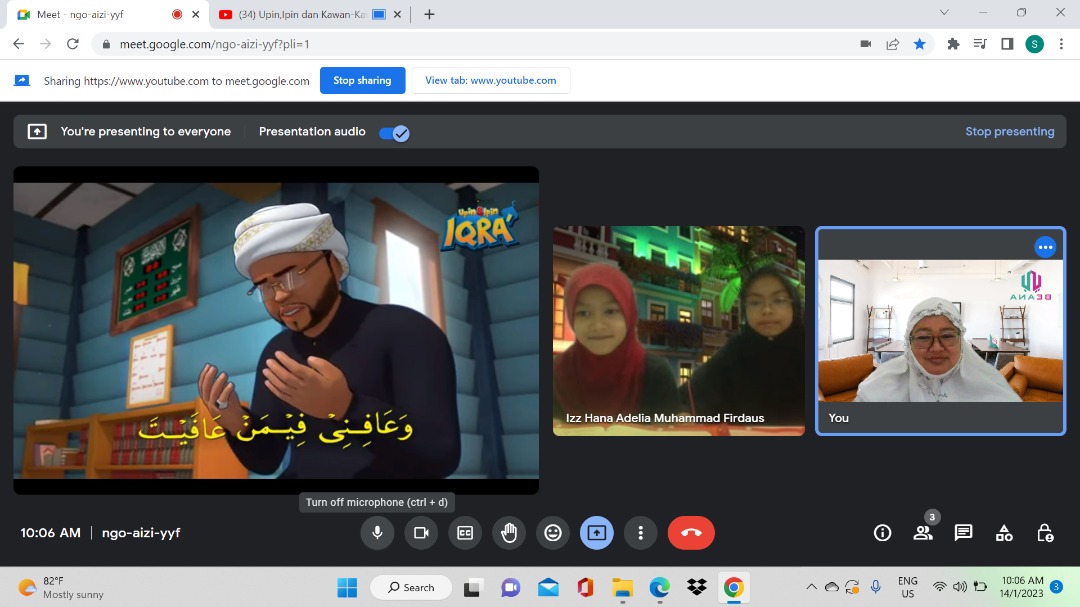Viewport: 1080px width, 607px height.
Task: Close the YouTube Upin Ipin tab
Action: click(x=397, y=14)
